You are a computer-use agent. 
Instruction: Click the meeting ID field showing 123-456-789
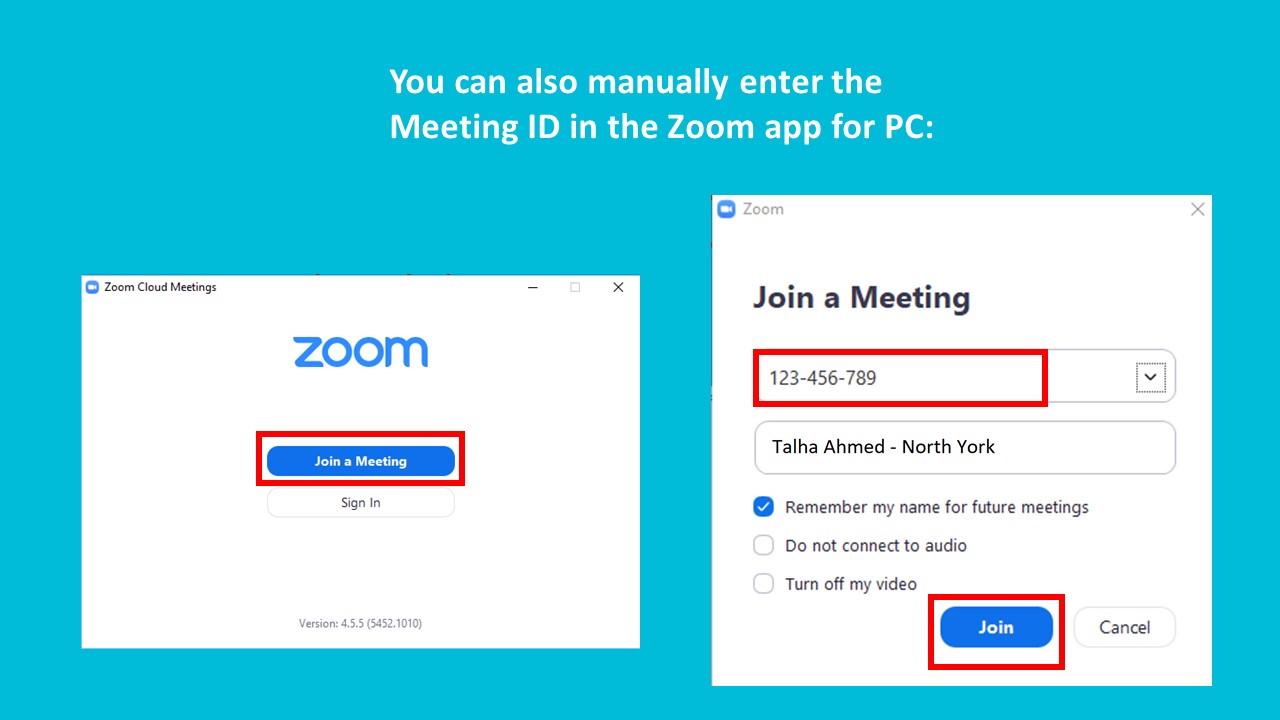pos(965,378)
